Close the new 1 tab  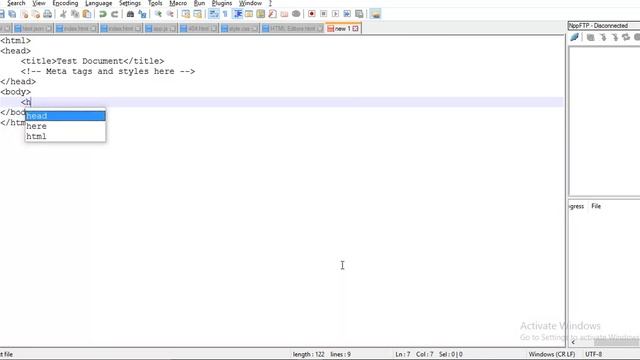[356, 29]
